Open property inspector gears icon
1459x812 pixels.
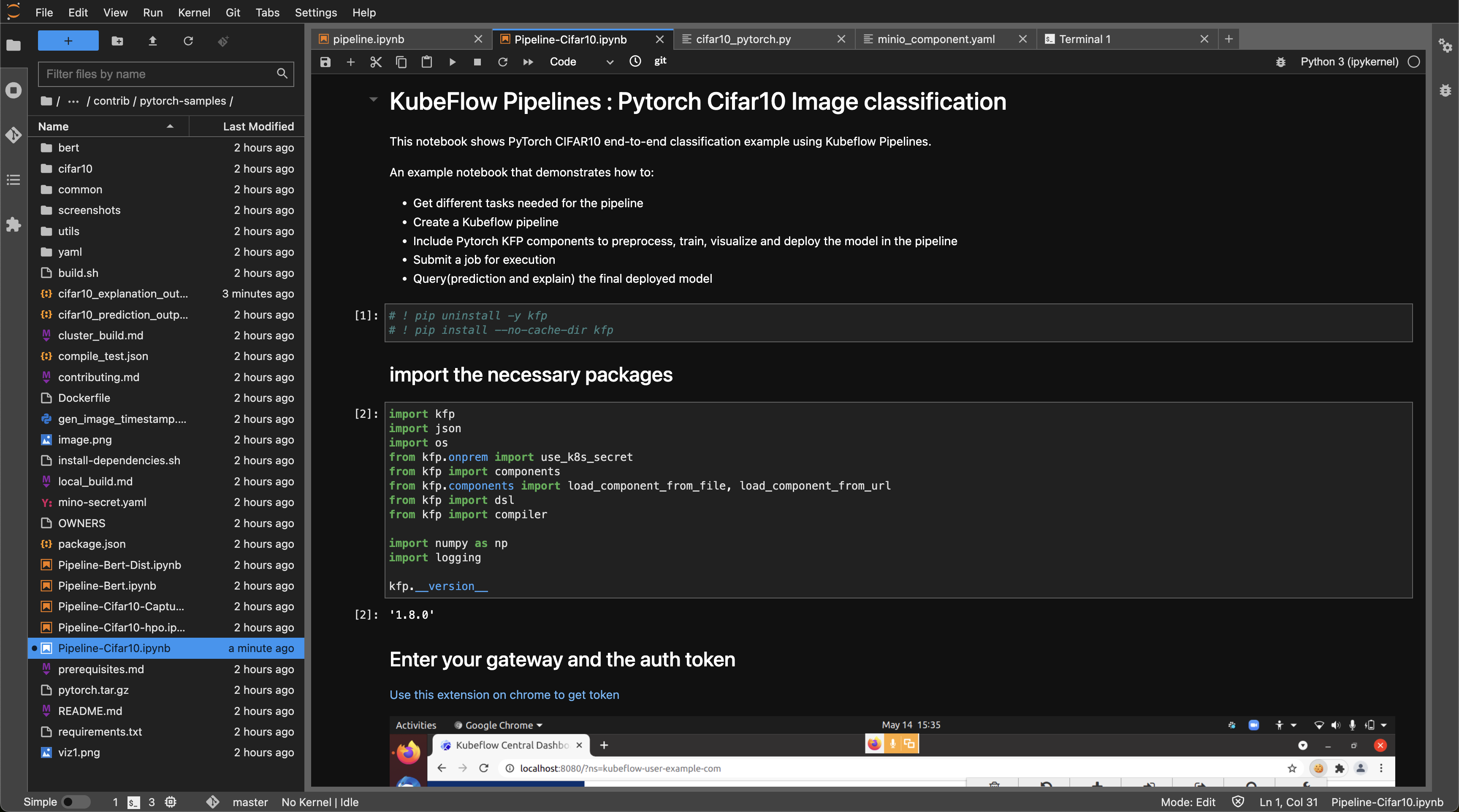pyautogui.click(x=1445, y=45)
